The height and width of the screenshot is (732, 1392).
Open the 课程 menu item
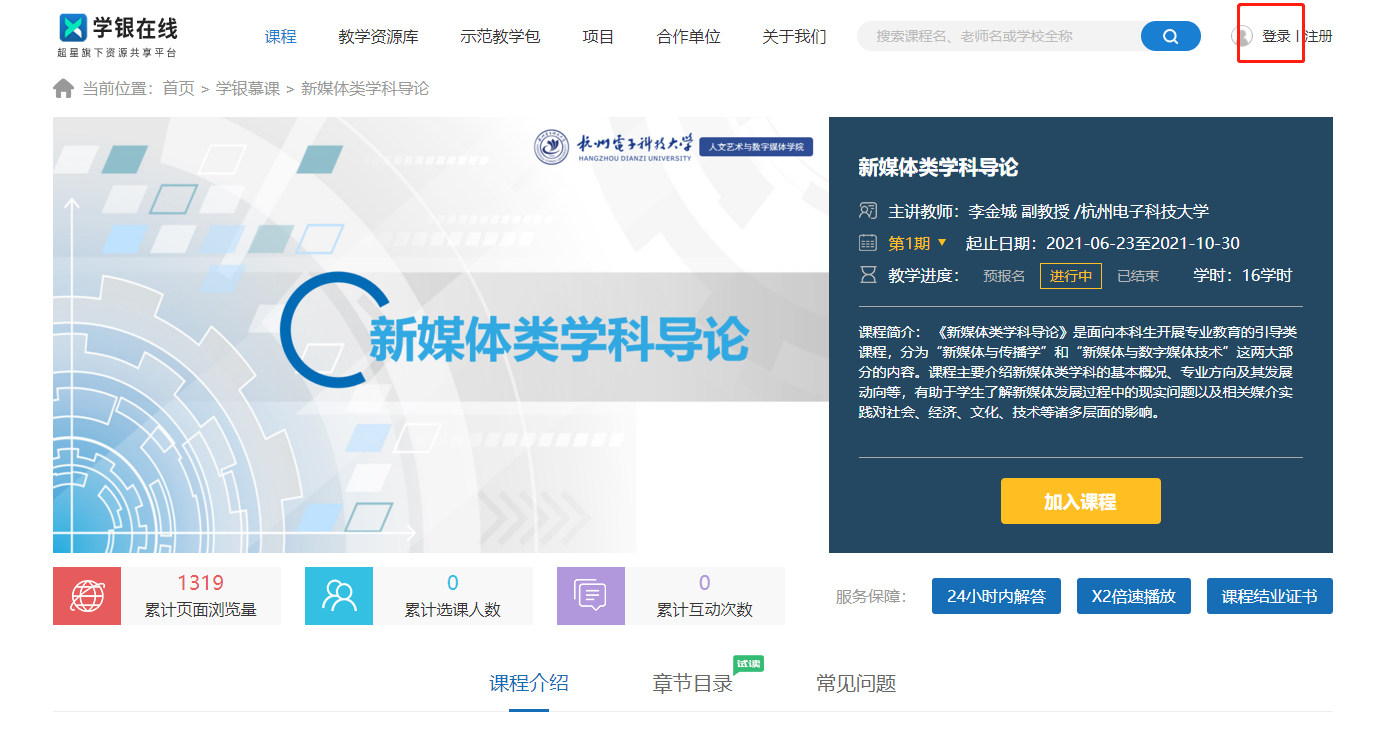280,37
